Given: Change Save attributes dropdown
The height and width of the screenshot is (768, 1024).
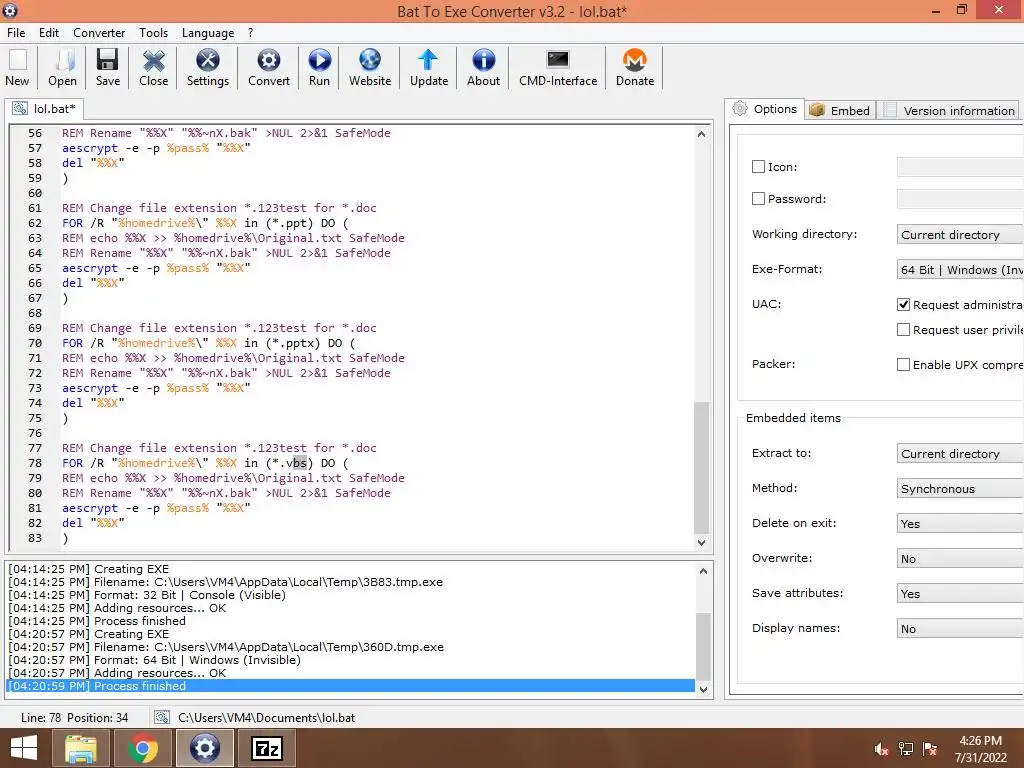Looking at the screenshot, I should tap(960, 594).
